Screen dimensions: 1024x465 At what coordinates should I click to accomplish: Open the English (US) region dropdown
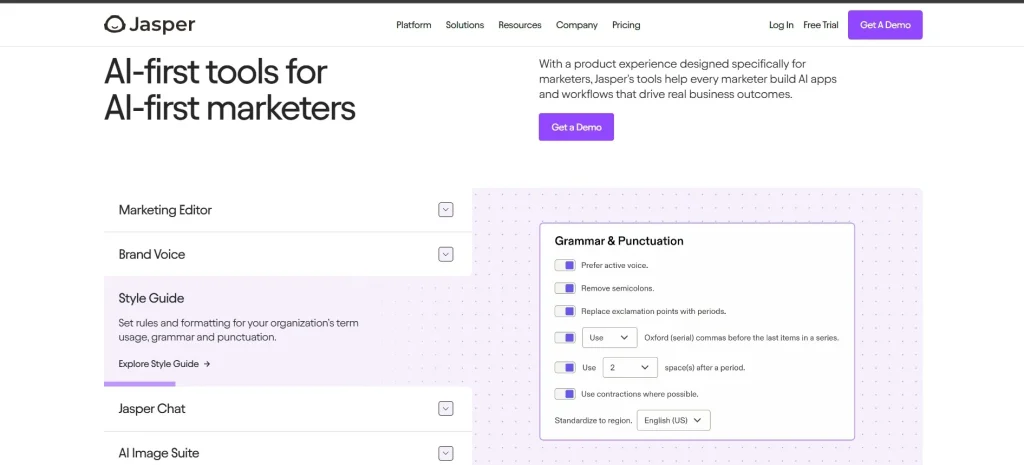click(x=673, y=421)
